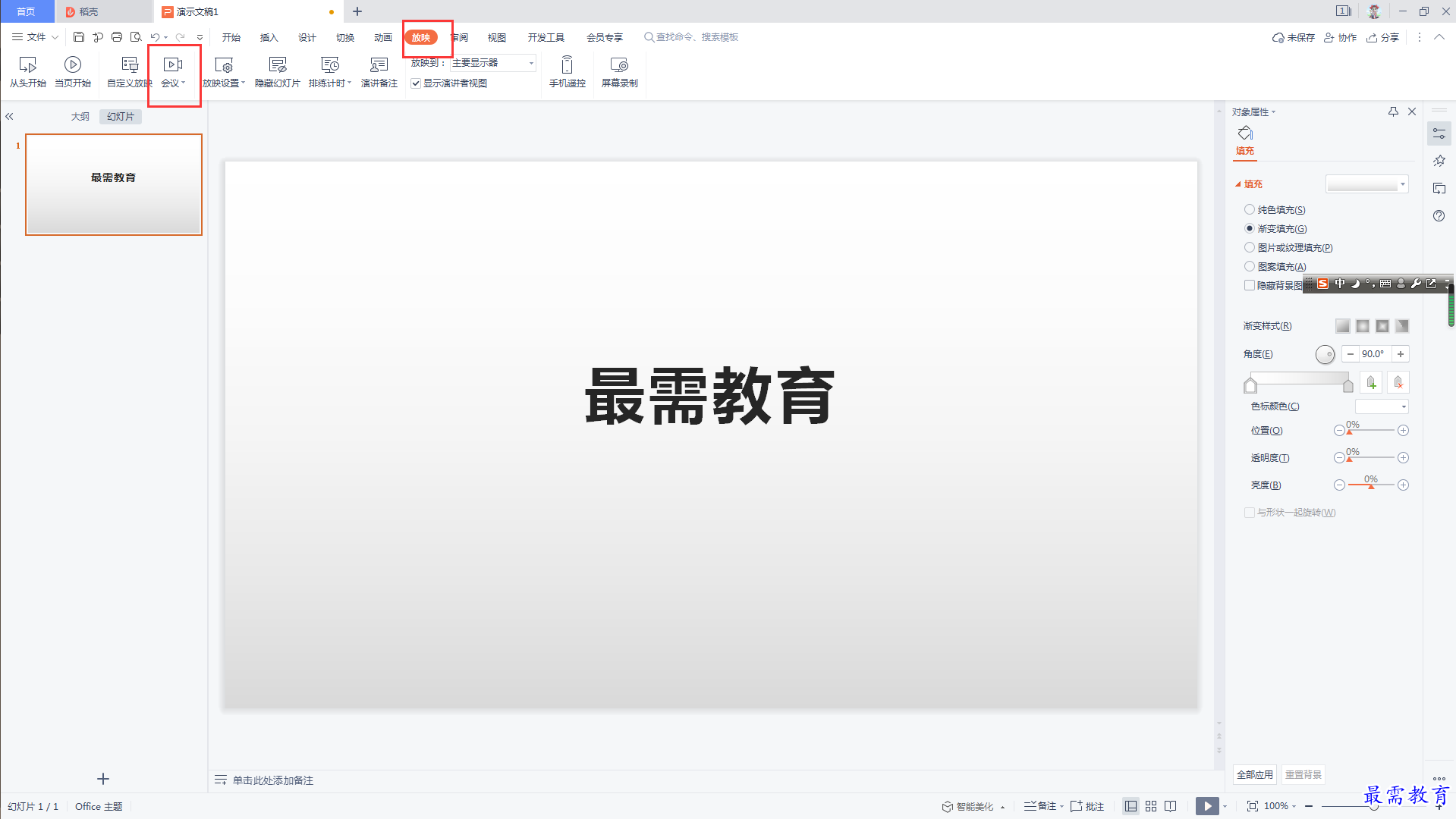Switch to normal view icon in status bar
The width and height of the screenshot is (1456, 819).
(x=1131, y=806)
